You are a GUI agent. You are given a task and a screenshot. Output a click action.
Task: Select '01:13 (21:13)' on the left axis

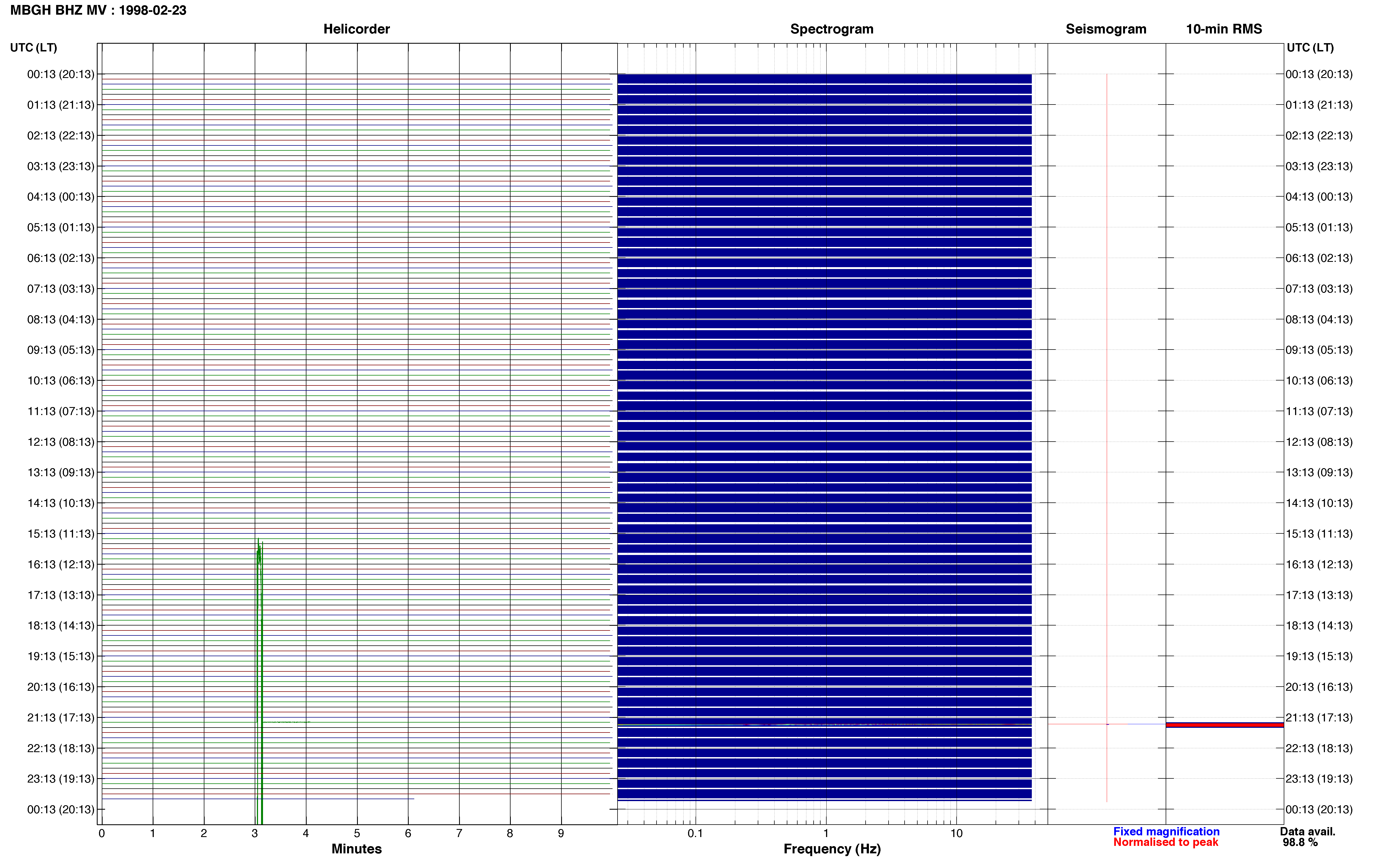[x=61, y=105]
